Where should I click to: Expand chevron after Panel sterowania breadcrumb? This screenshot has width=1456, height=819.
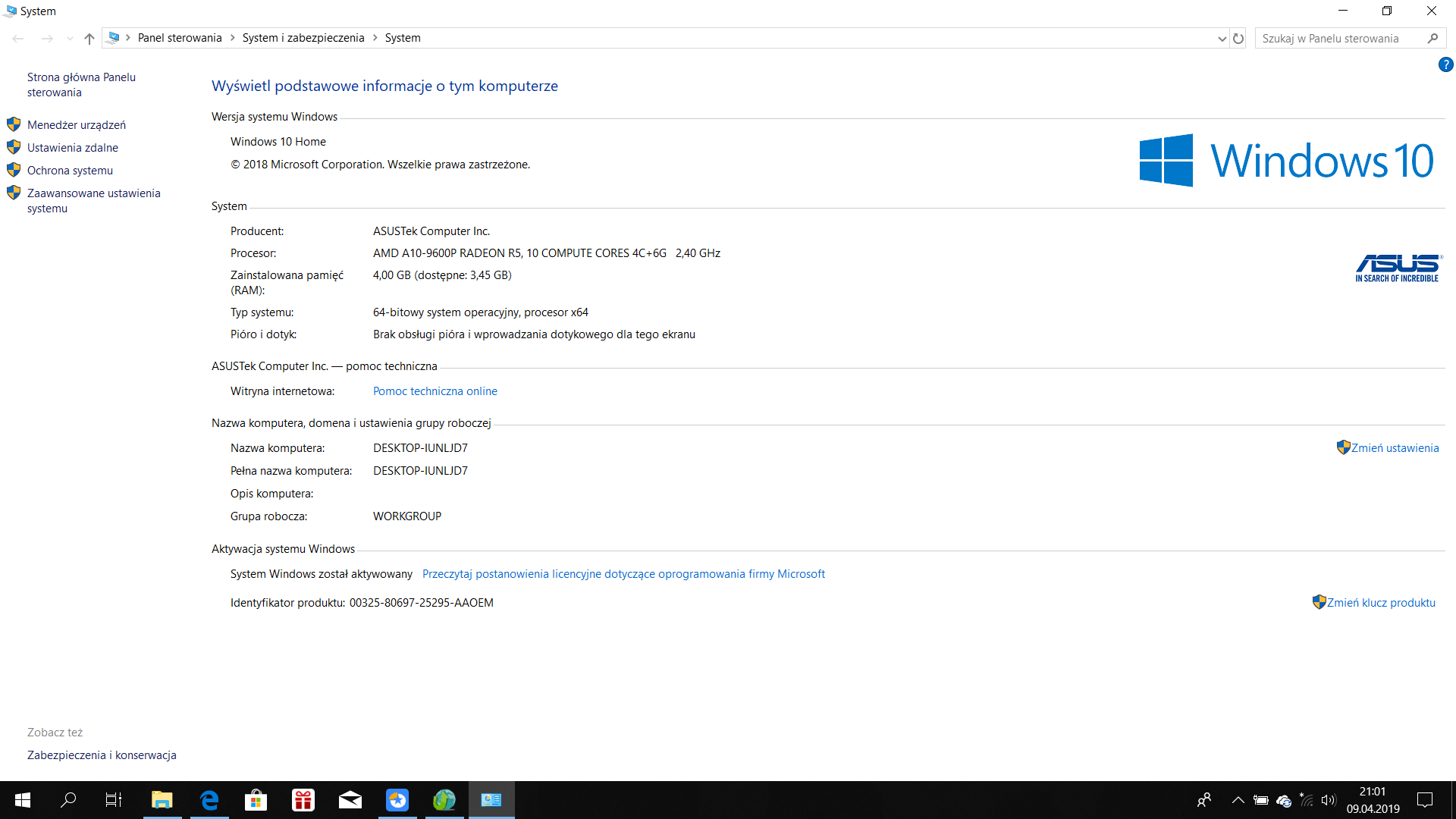tap(232, 38)
